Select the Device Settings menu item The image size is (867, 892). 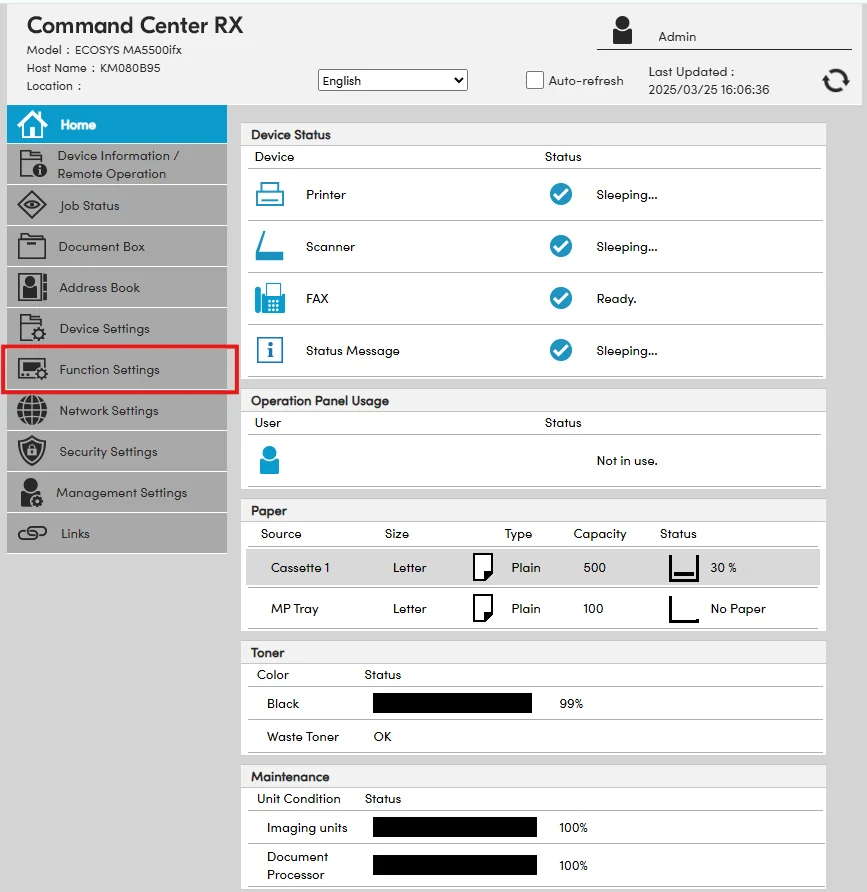click(x=104, y=329)
